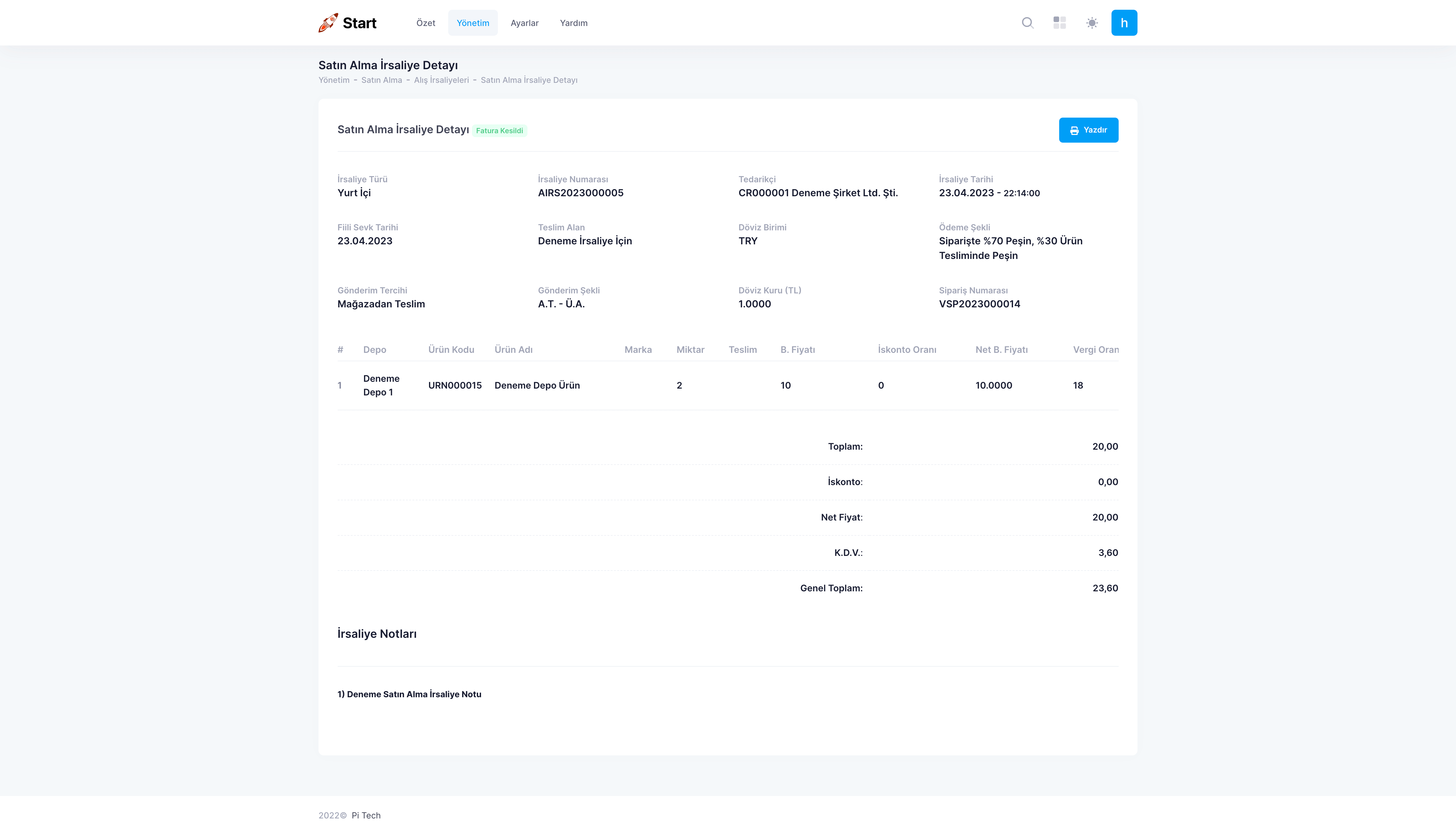Click the Yazdır print button
Screen dimensions: 1456x835
(1088, 130)
